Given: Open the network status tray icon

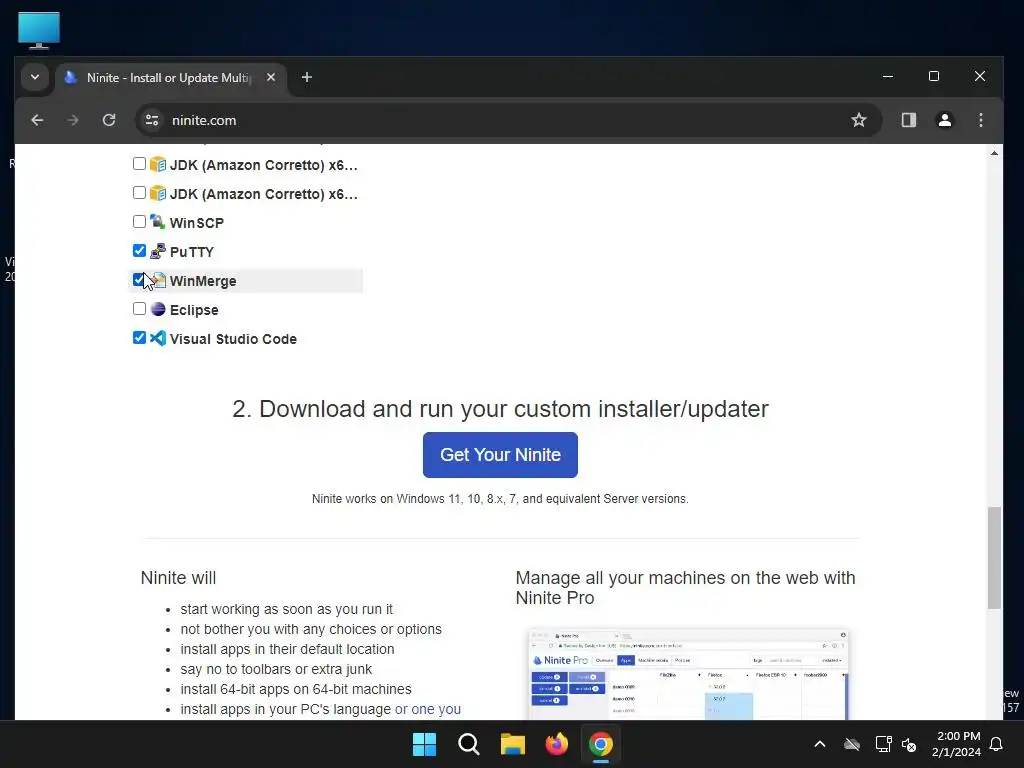Looking at the screenshot, I should (884, 744).
